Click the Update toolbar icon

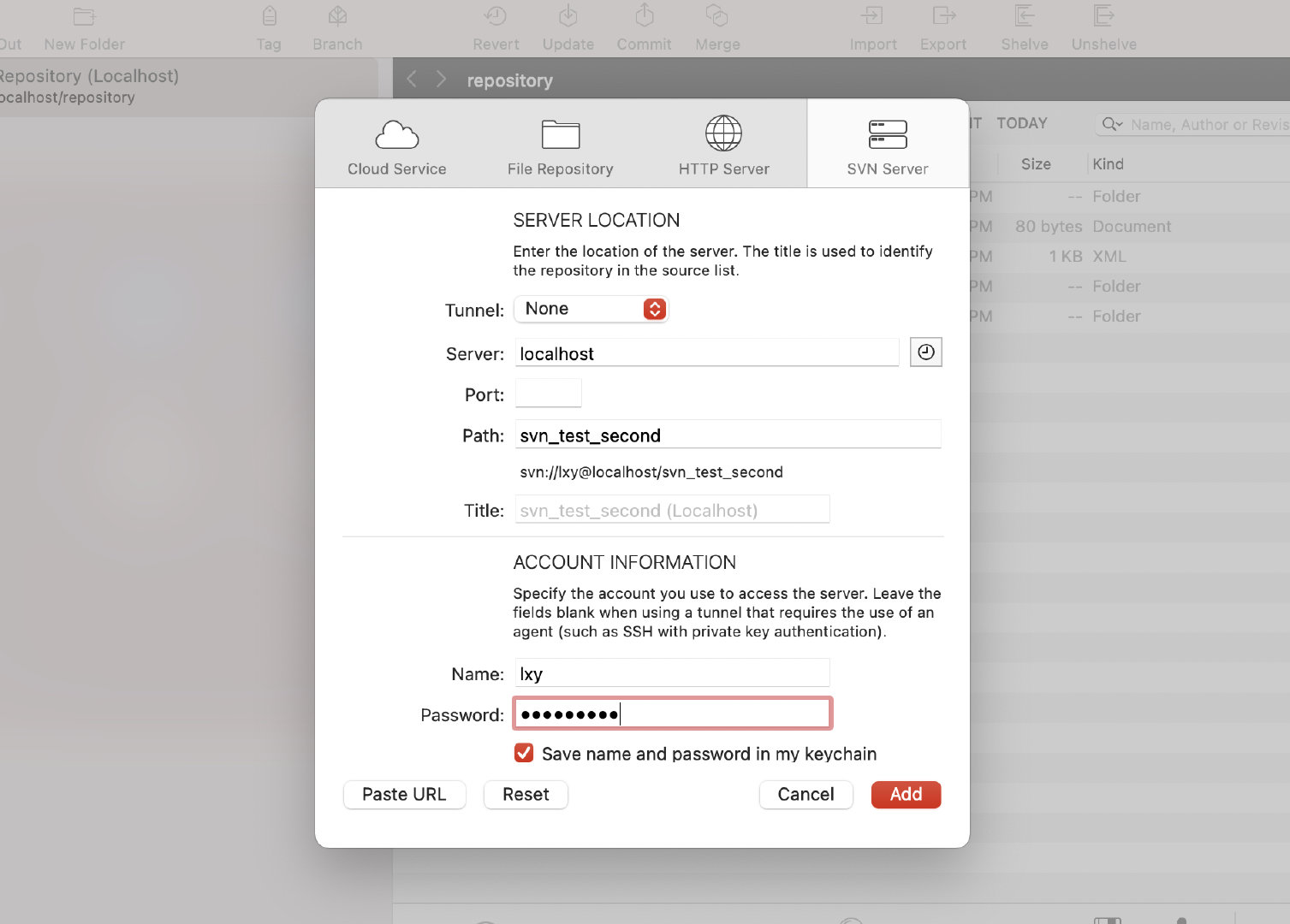point(568,16)
